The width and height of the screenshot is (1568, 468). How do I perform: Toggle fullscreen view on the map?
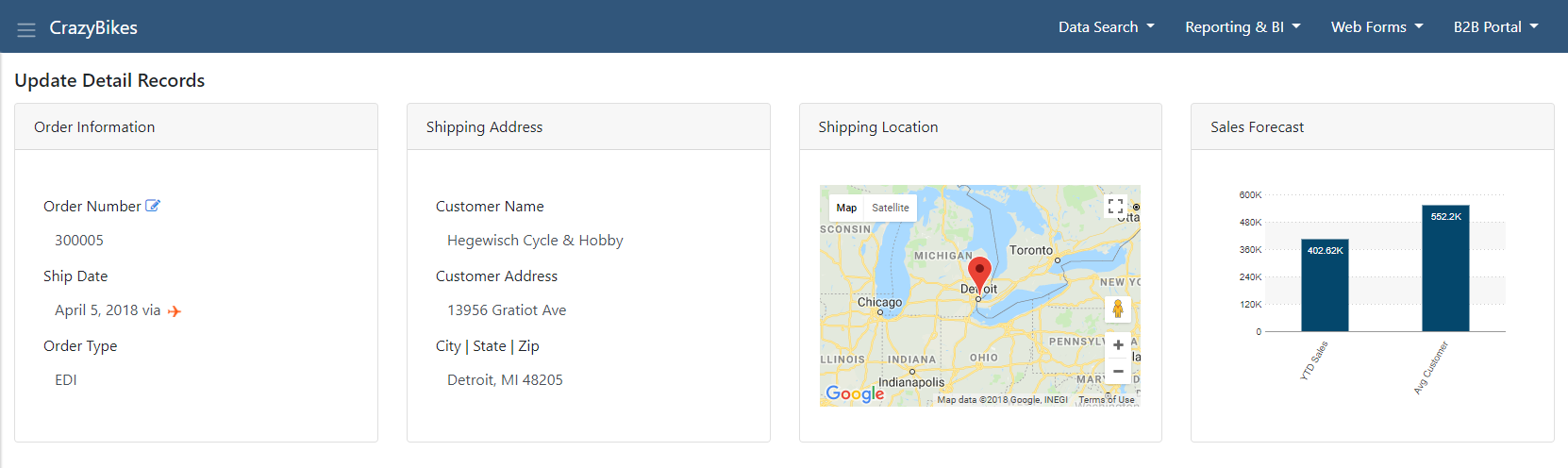tap(1116, 207)
